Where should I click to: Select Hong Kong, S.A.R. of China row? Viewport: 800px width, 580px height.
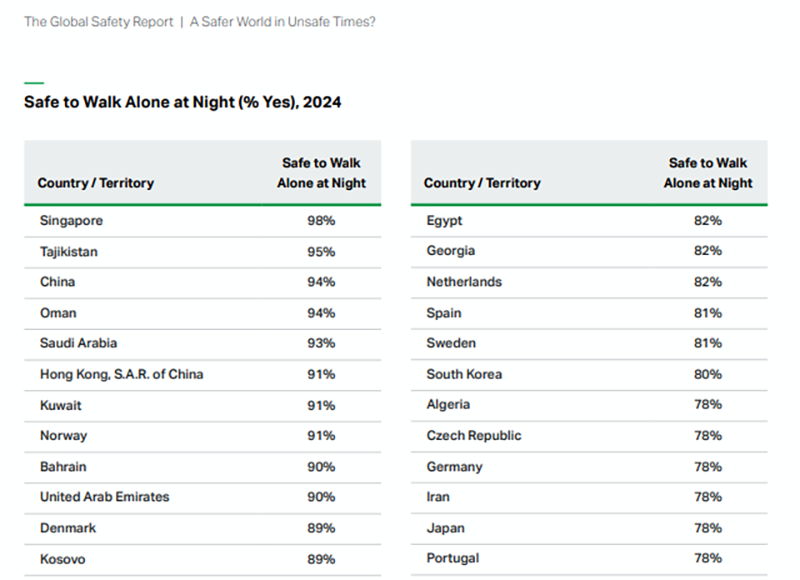121,374
